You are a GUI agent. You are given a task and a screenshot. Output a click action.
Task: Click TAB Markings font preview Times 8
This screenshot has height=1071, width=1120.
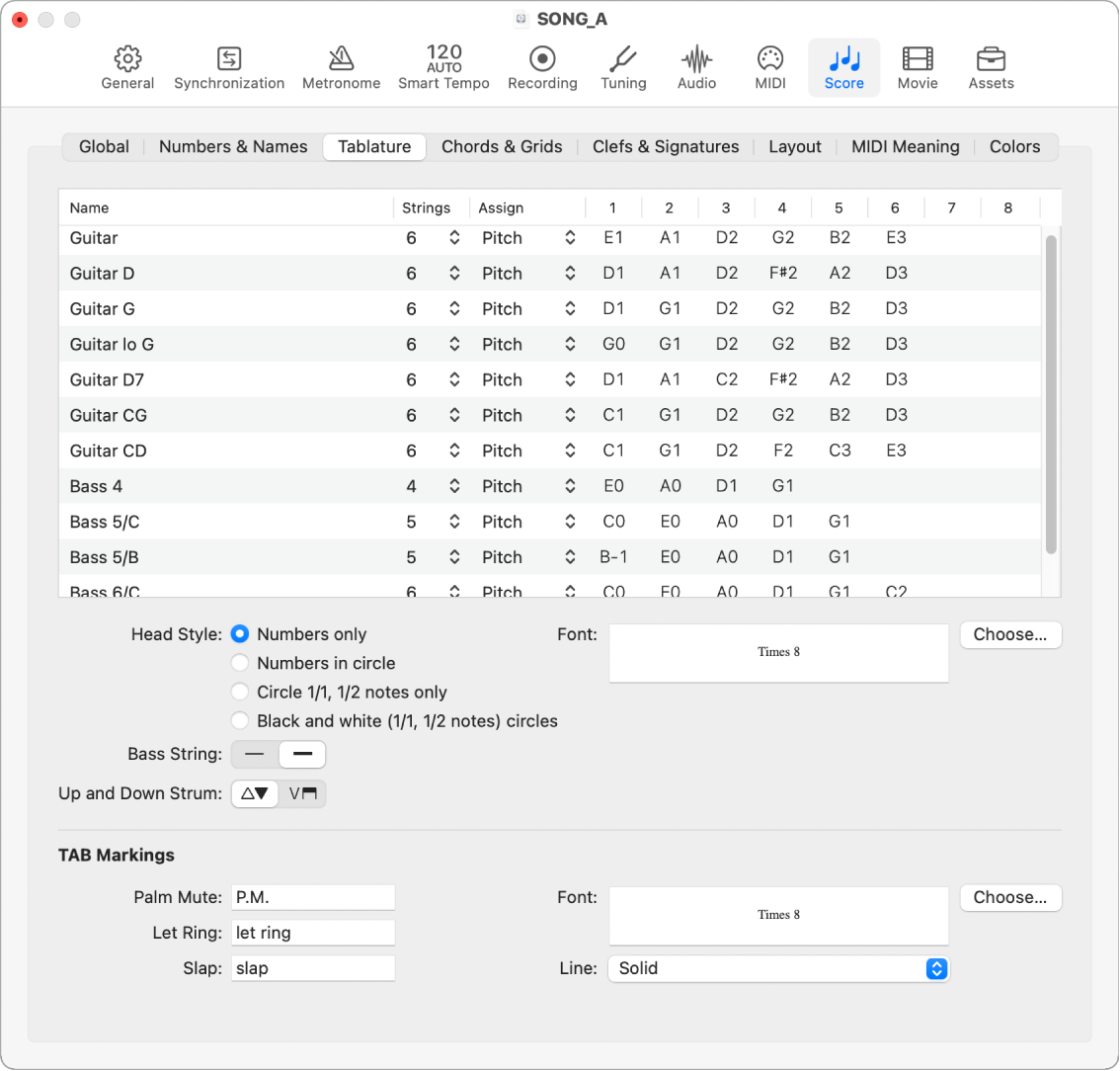(x=778, y=916)
